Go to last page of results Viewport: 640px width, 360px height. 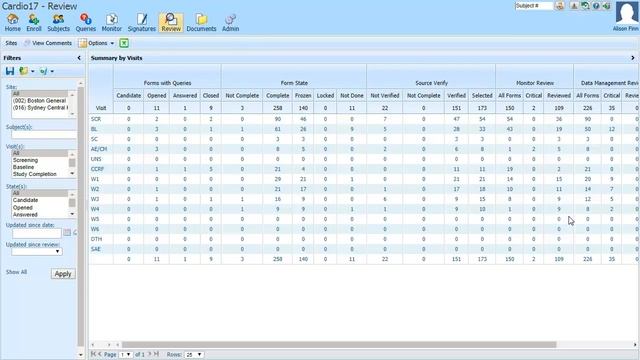pos(156,354)
